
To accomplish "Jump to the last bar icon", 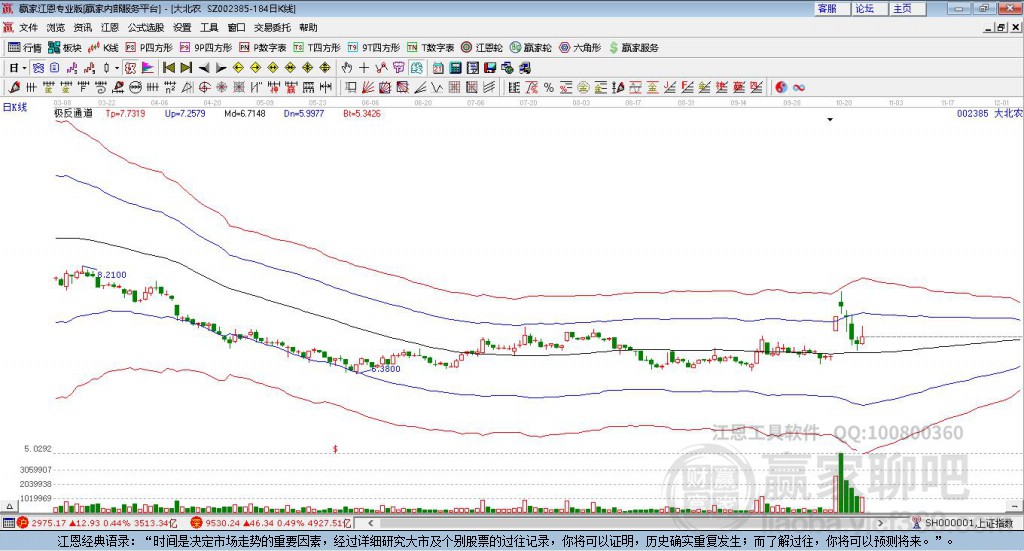I will click(x=186, y=68).
